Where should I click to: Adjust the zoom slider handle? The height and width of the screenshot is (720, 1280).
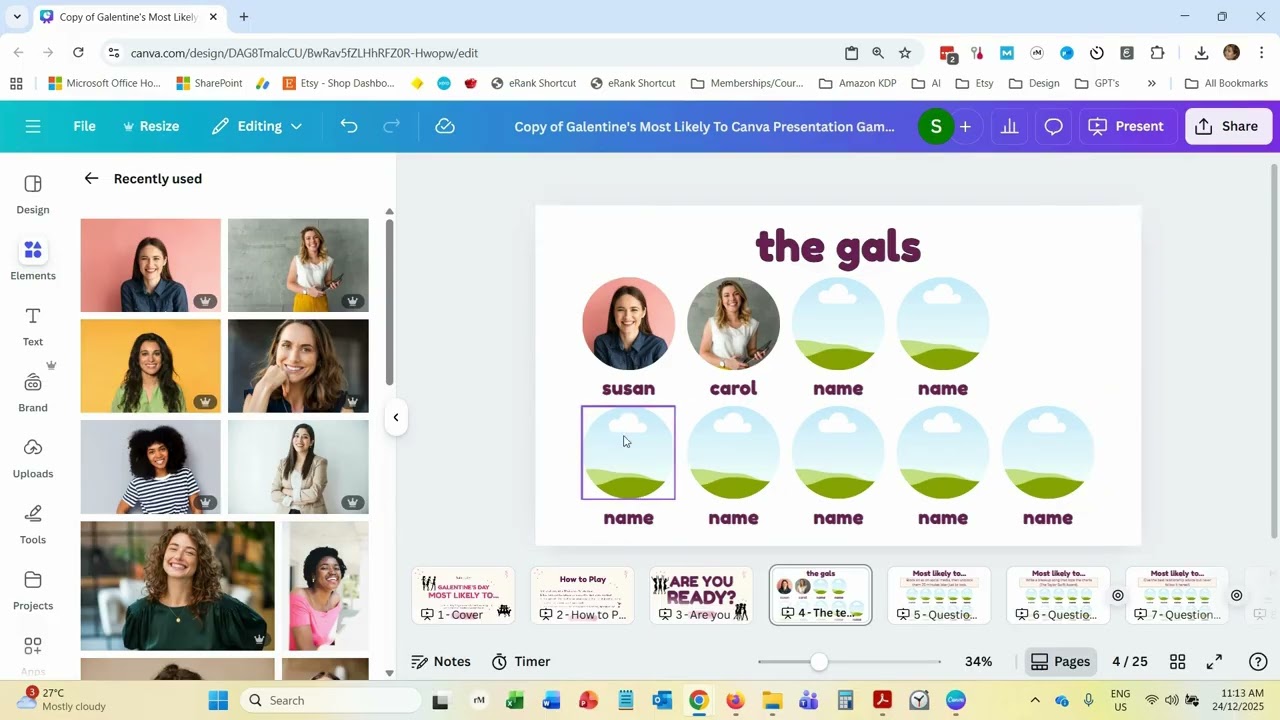click(819, 661)
